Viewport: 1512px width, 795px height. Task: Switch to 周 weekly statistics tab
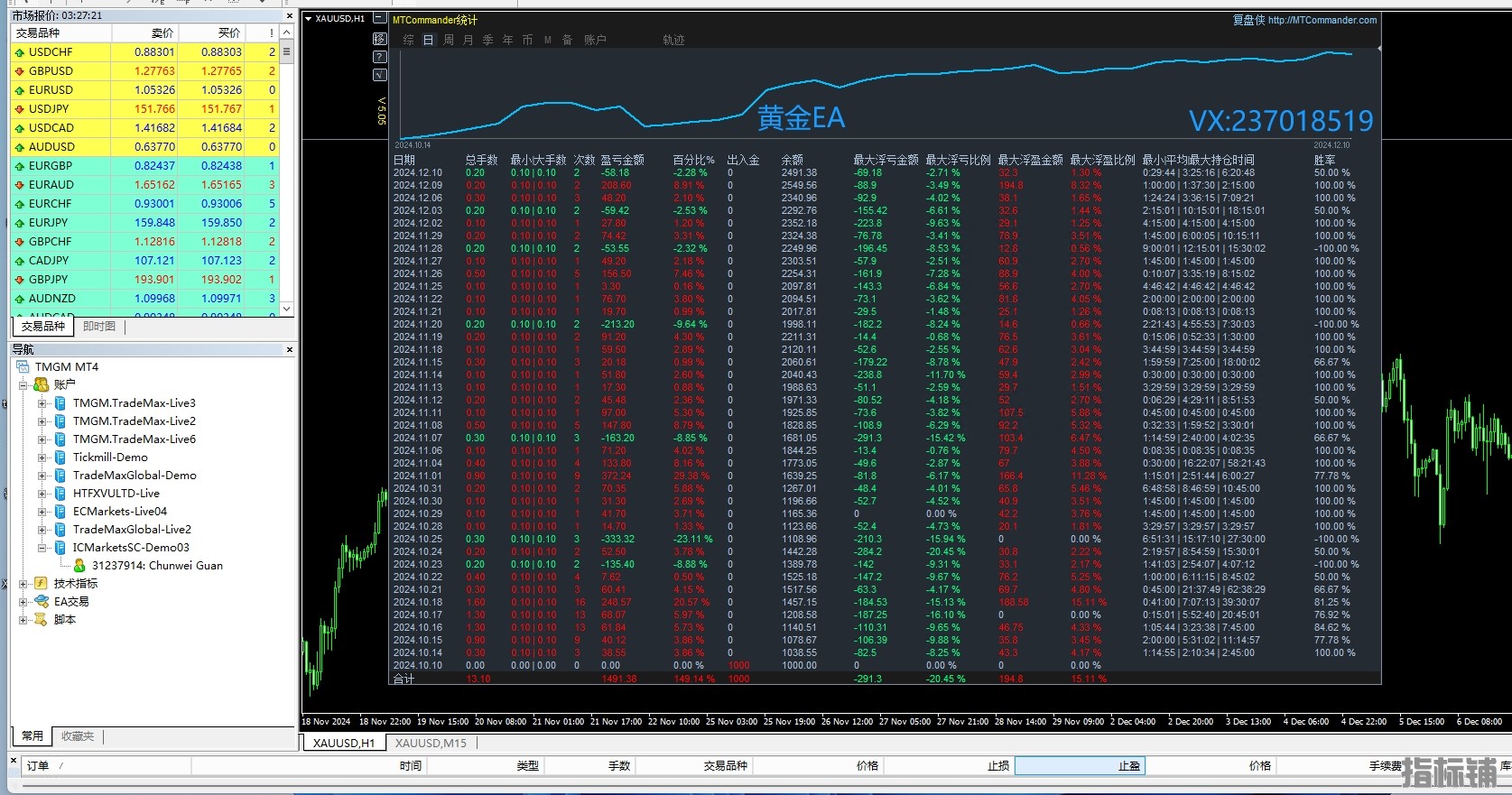(x=449, y=40)
